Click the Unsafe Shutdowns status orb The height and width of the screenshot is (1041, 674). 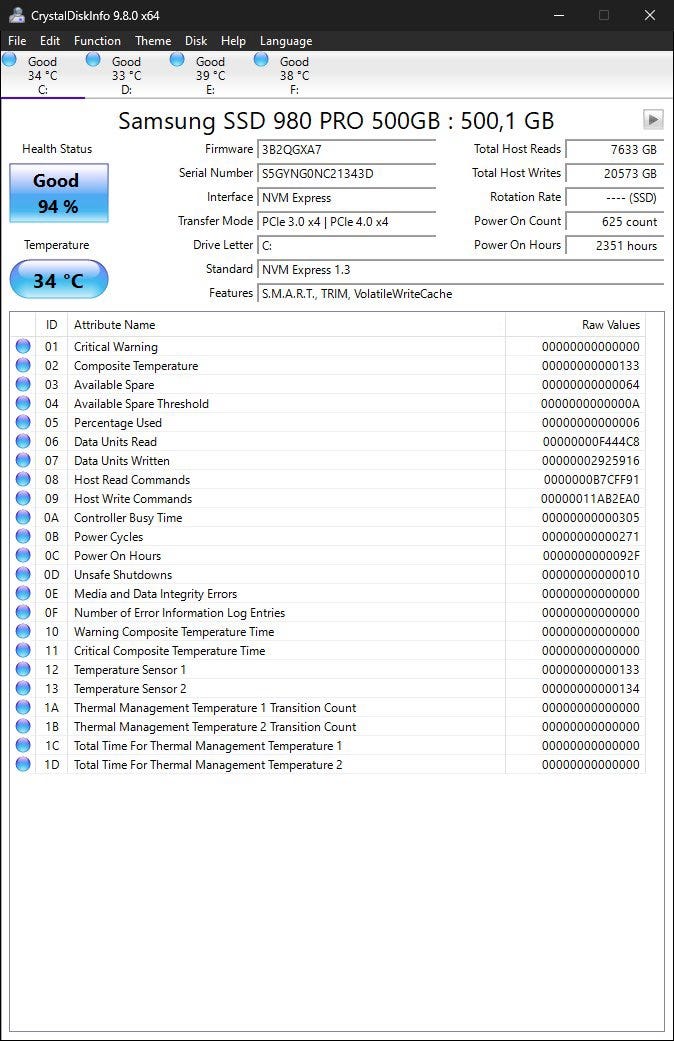(23, 574)
